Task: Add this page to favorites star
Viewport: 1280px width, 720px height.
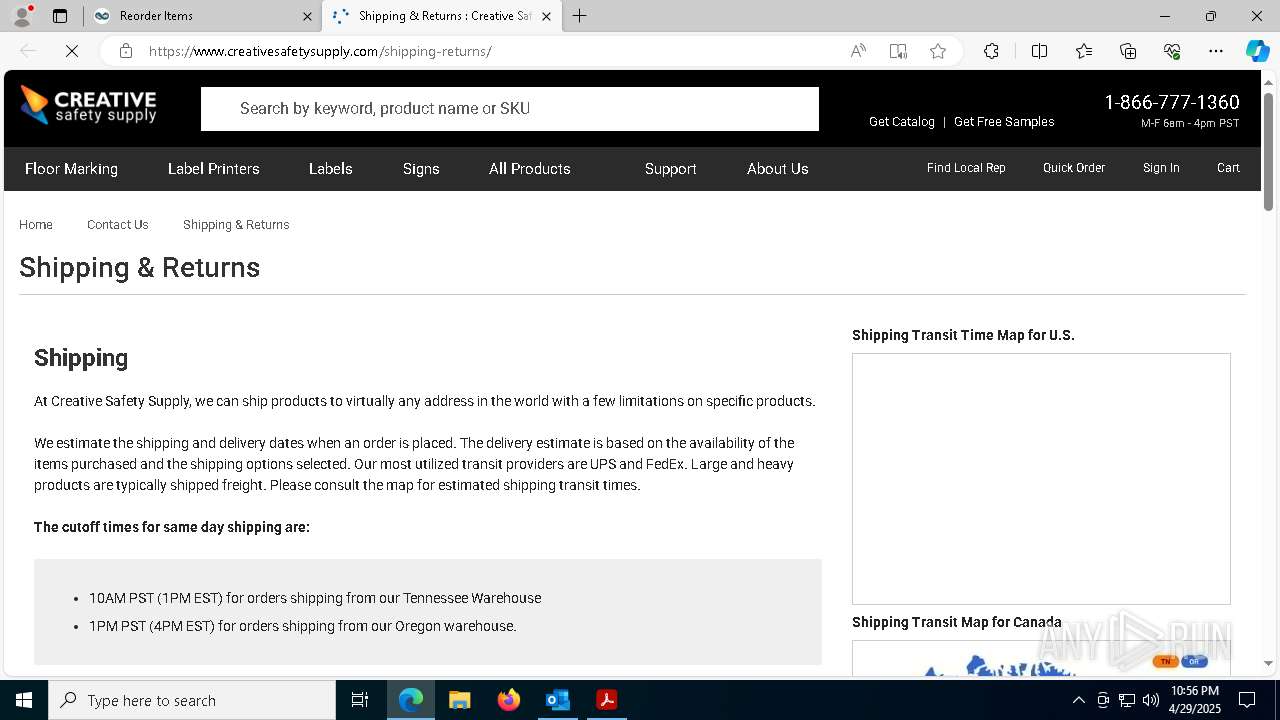Action: (x=938, y=51)
